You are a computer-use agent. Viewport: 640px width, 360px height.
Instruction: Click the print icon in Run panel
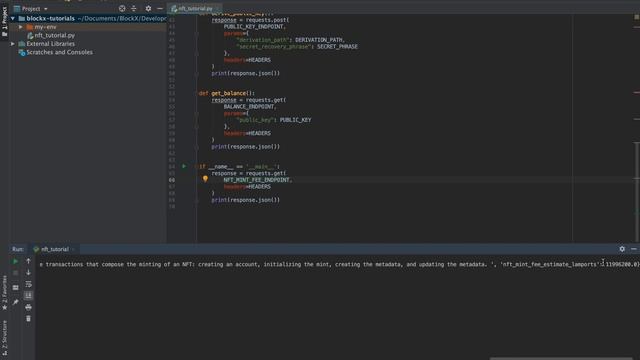[28, 307]
